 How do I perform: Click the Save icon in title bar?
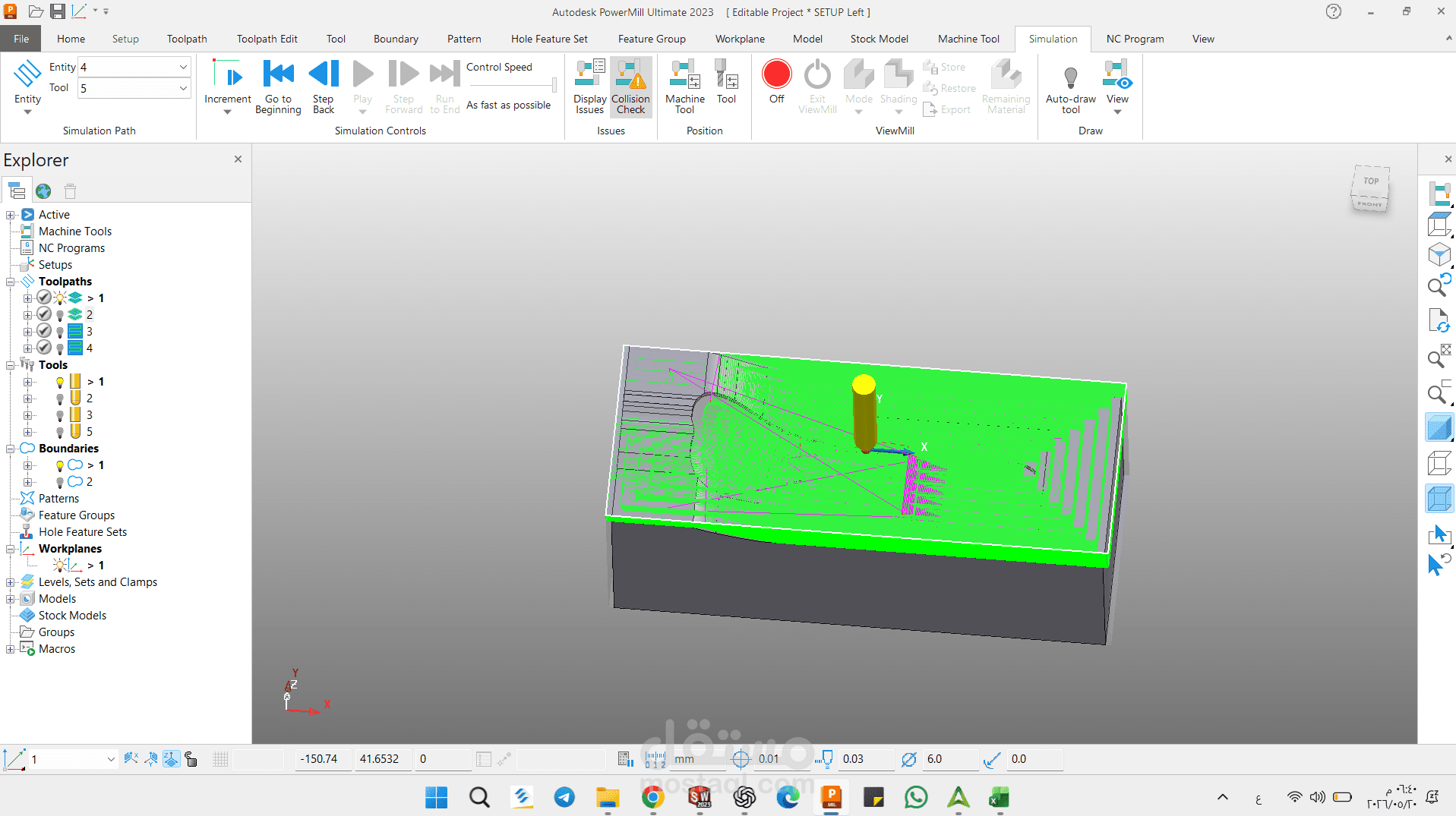point(58,11)
